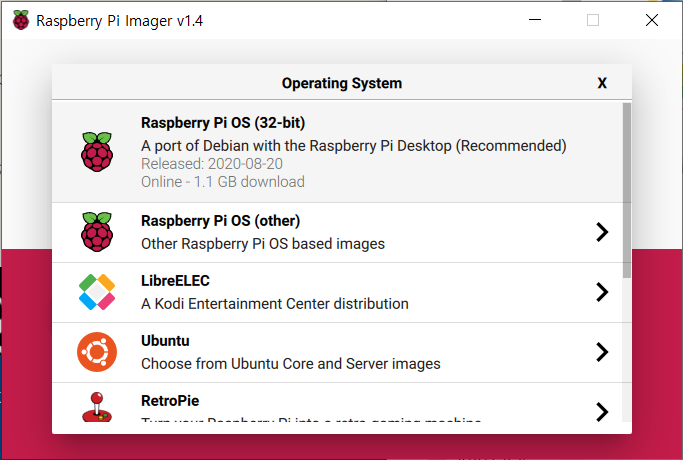Expand the RetroPie chevron arrow
The width and height of the screenshot is (683, 460).
(602, 412)
